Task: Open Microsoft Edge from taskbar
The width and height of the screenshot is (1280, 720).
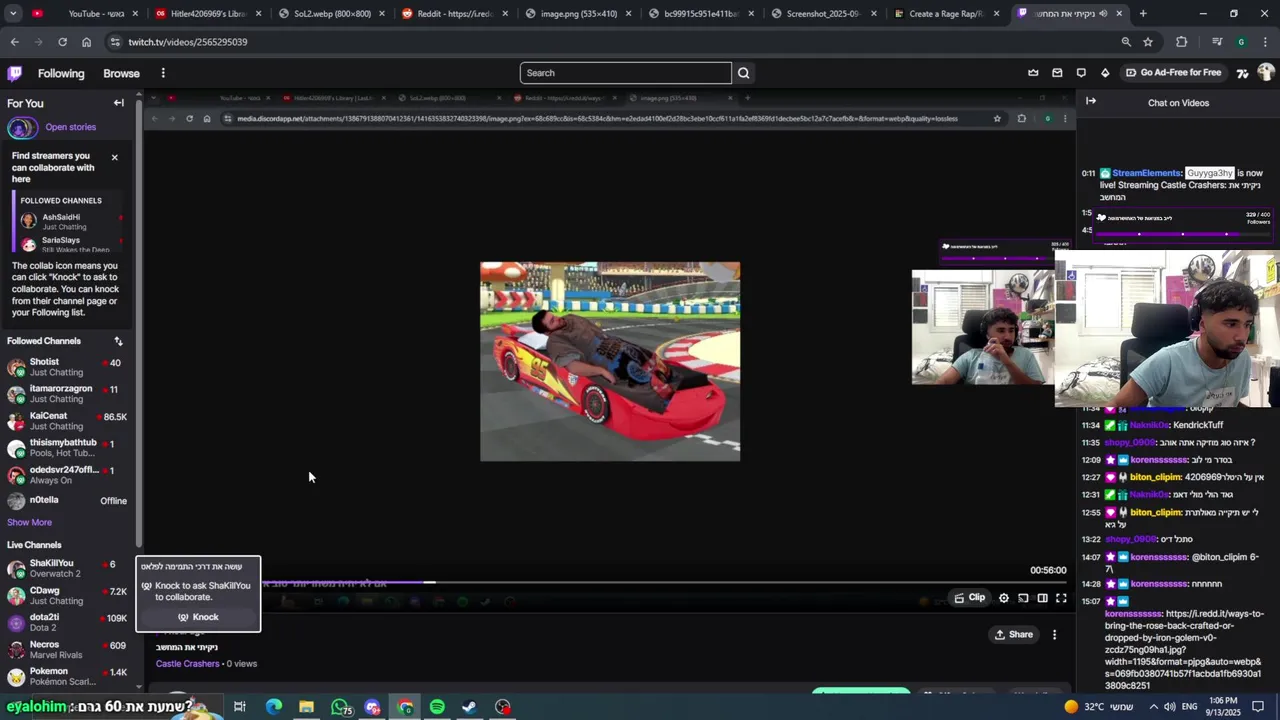Action: tap(273, 707)
